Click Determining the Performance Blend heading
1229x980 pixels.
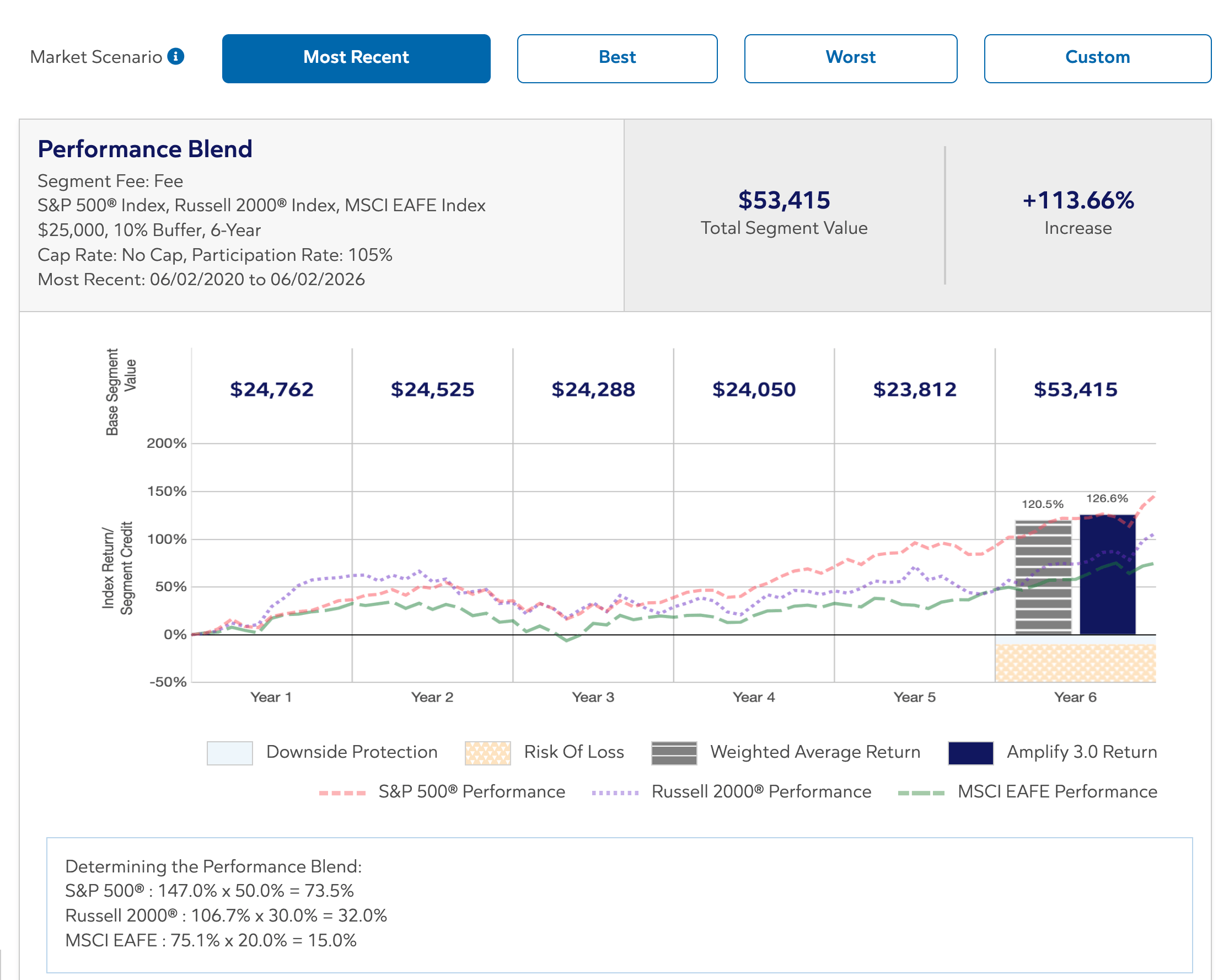click(213, 866)
